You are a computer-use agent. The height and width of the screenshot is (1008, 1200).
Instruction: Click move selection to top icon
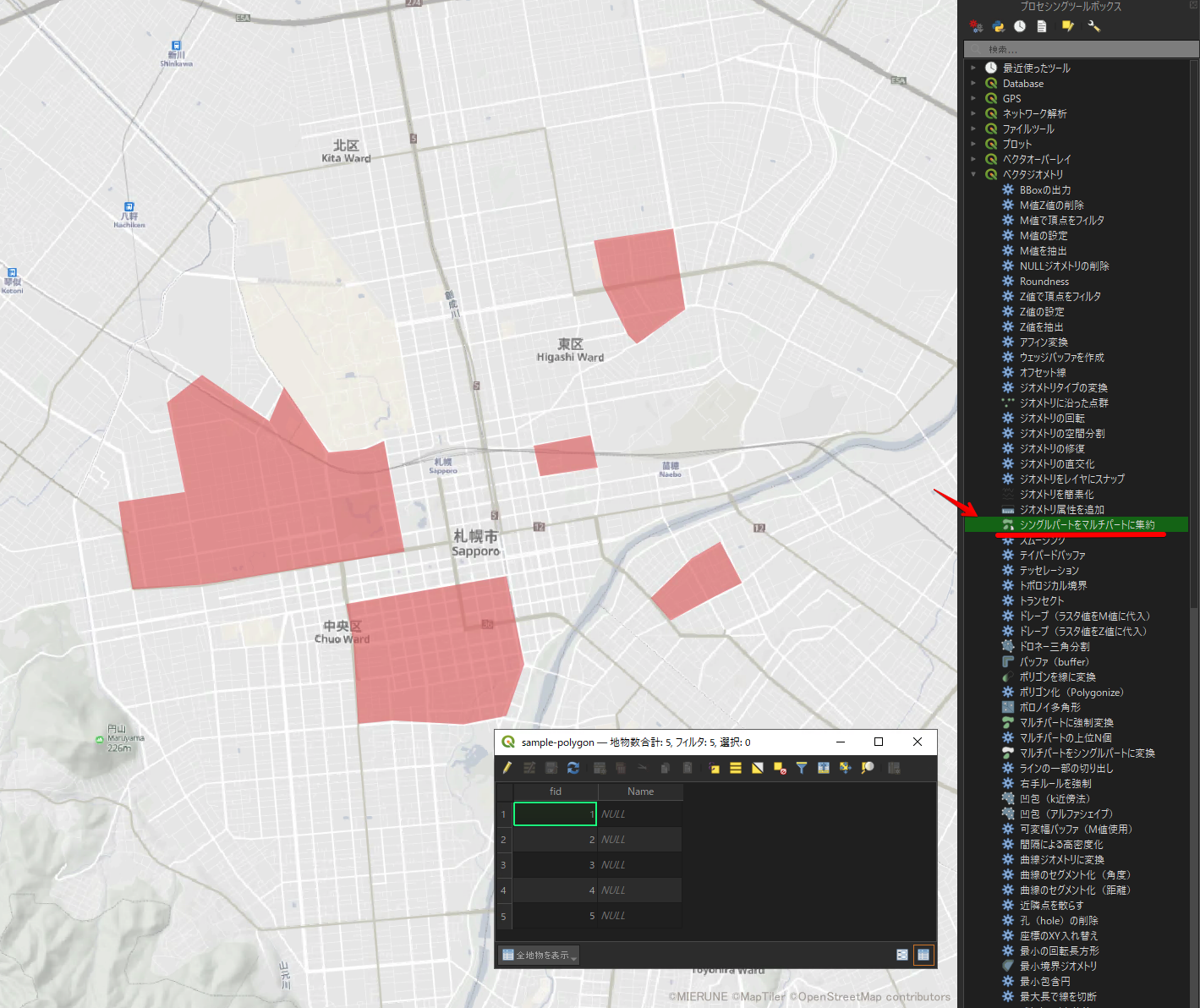click(824, 768)
